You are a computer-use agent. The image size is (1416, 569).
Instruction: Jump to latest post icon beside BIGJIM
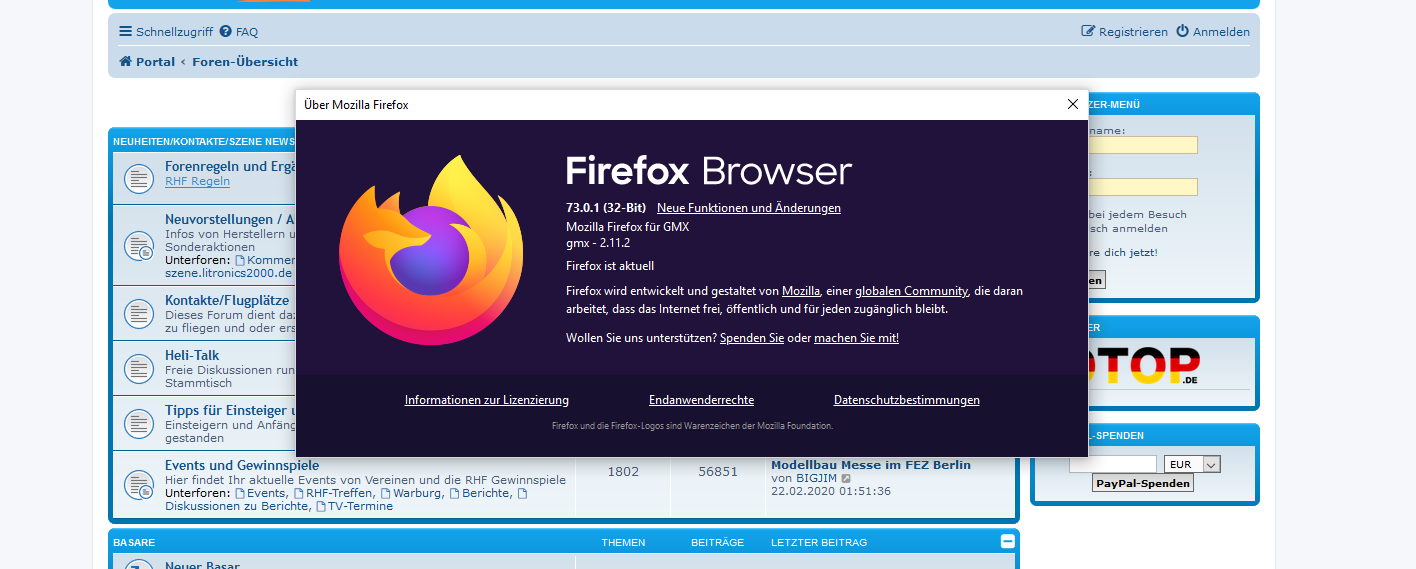(846, 478)
